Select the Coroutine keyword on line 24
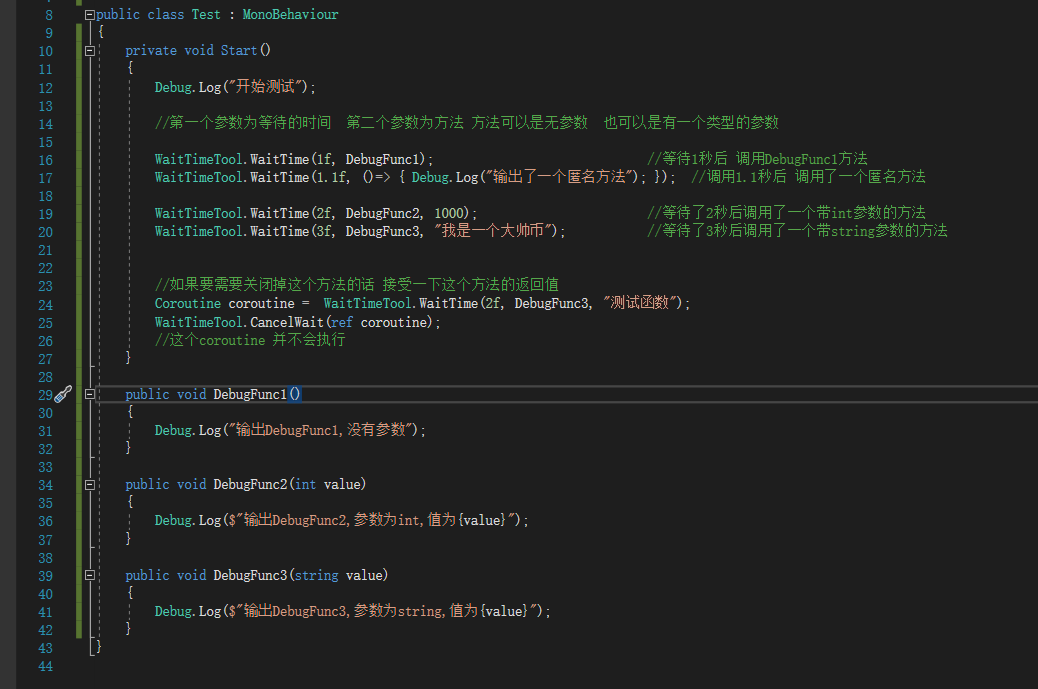The image size is (1038, 689). tap(188, 303)
